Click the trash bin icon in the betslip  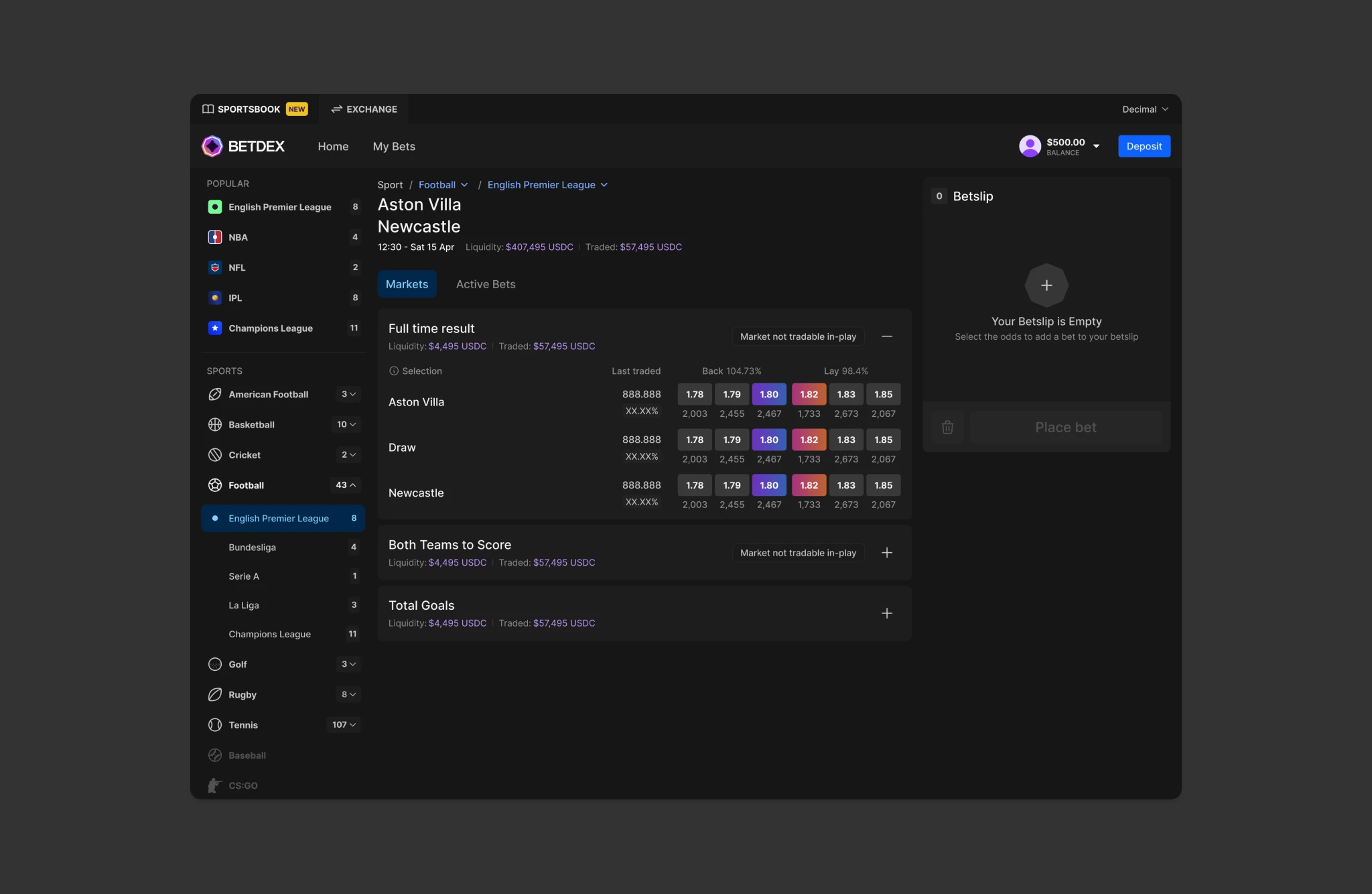[x=947, y=427]
